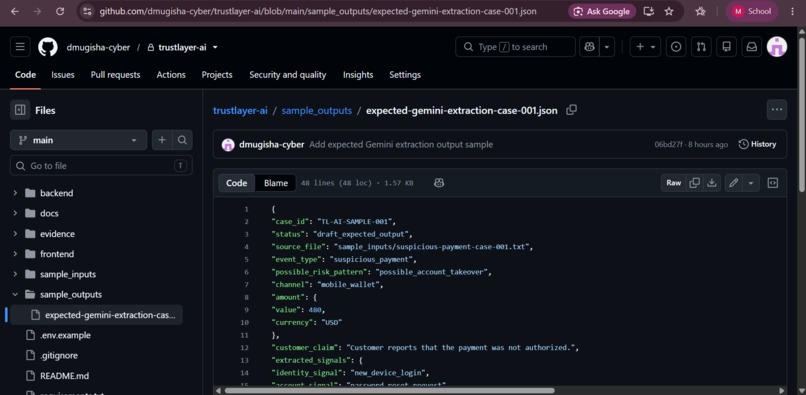Open commit message Add expected Gemini extraction

click(x=401, y=145)
